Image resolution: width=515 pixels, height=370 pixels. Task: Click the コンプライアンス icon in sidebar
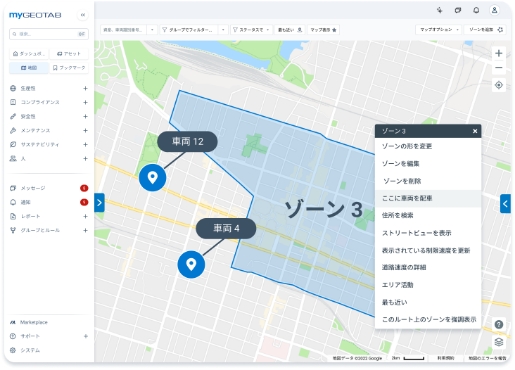(x=13, y=102)
